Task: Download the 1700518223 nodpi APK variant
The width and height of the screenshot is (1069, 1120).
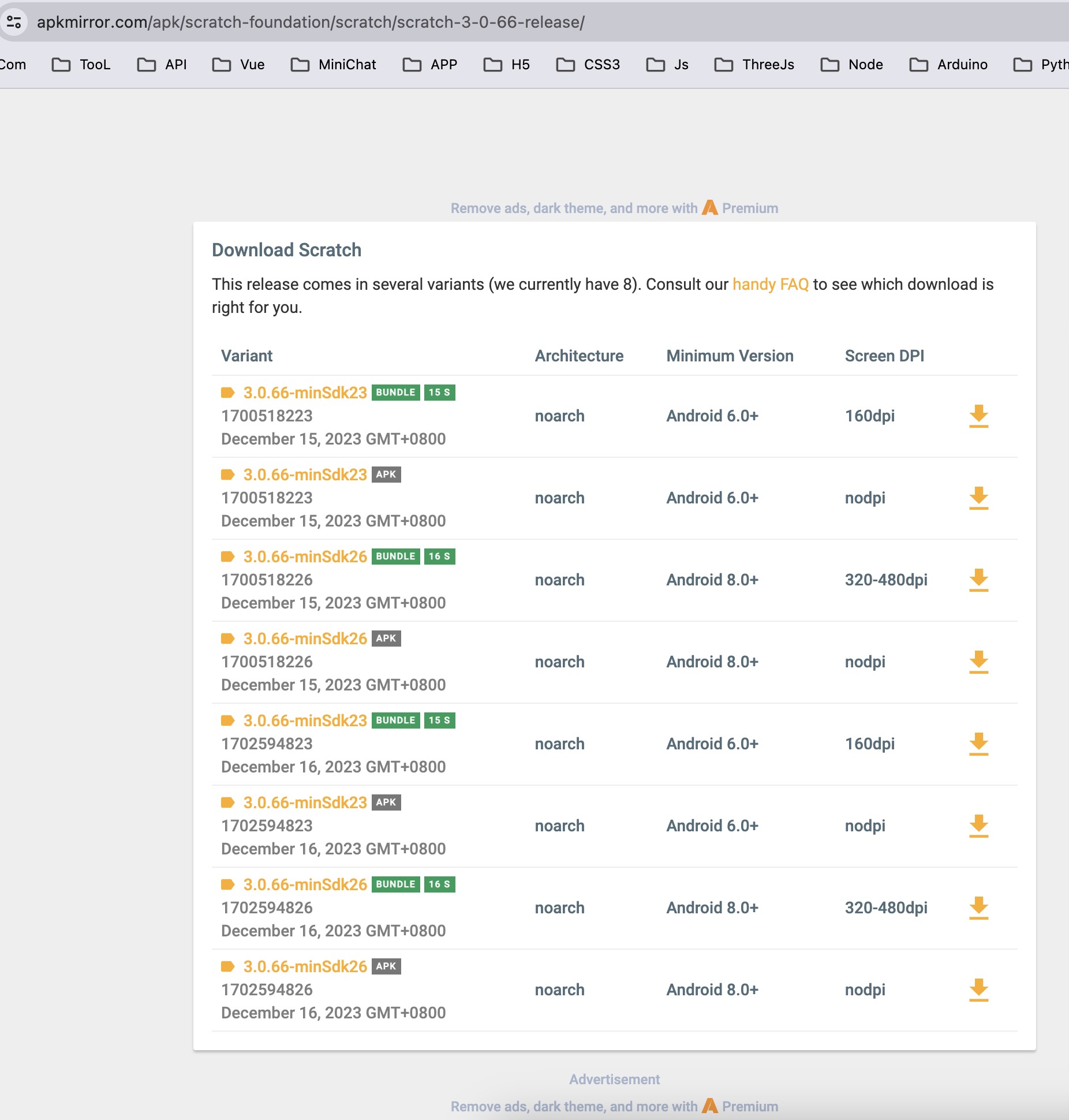Action: [x=978, y=498]
